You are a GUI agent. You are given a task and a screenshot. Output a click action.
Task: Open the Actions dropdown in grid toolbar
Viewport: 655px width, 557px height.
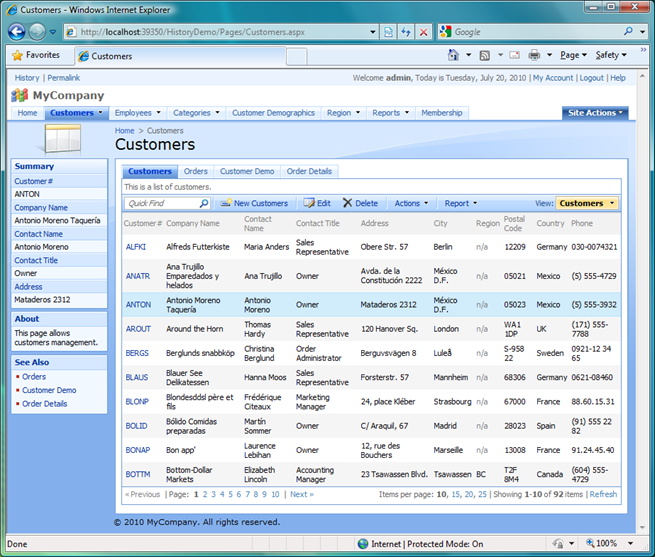pos(411,203)
